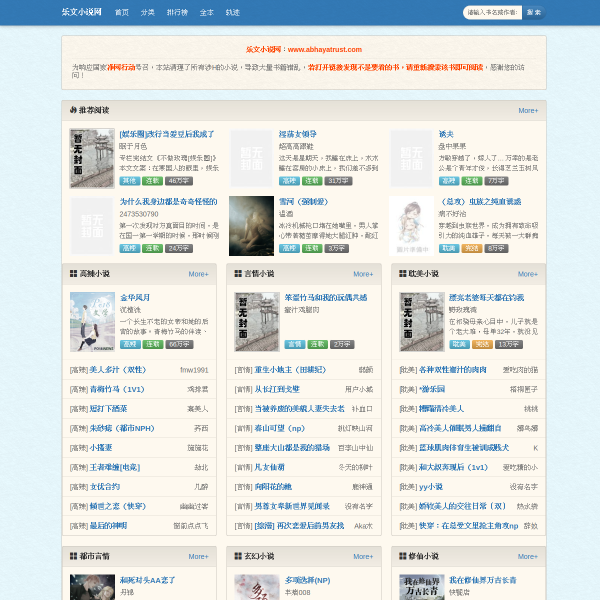Open the 排行榜 navigation item

pos(177,13)
